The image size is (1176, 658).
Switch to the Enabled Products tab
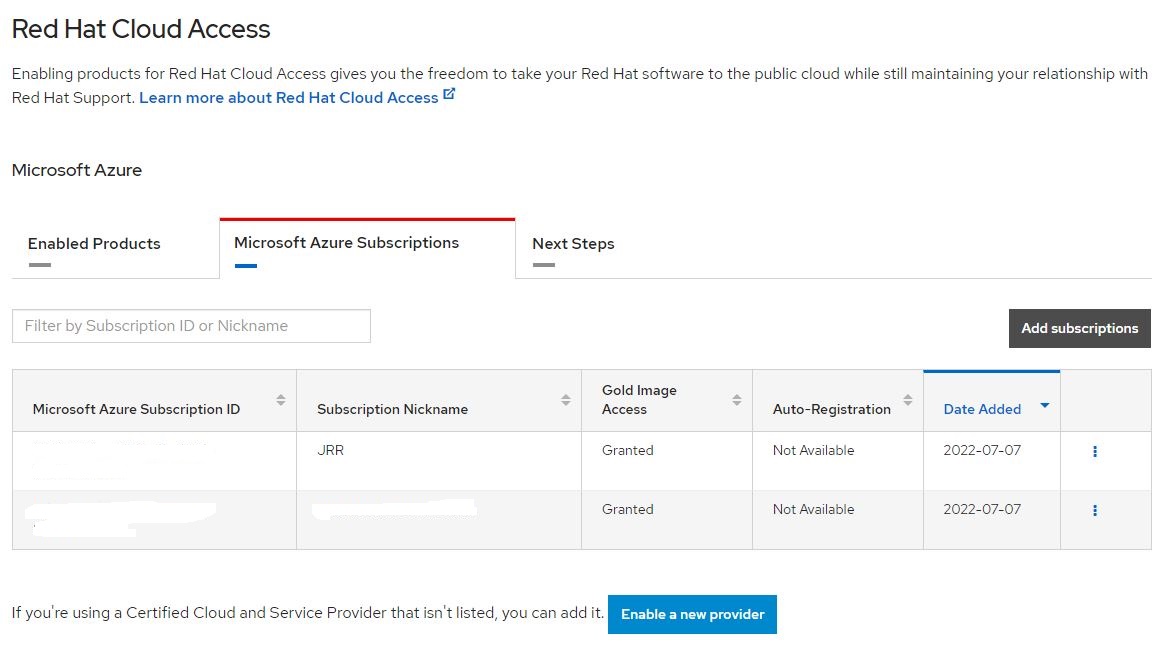click(x=94, y=244)
